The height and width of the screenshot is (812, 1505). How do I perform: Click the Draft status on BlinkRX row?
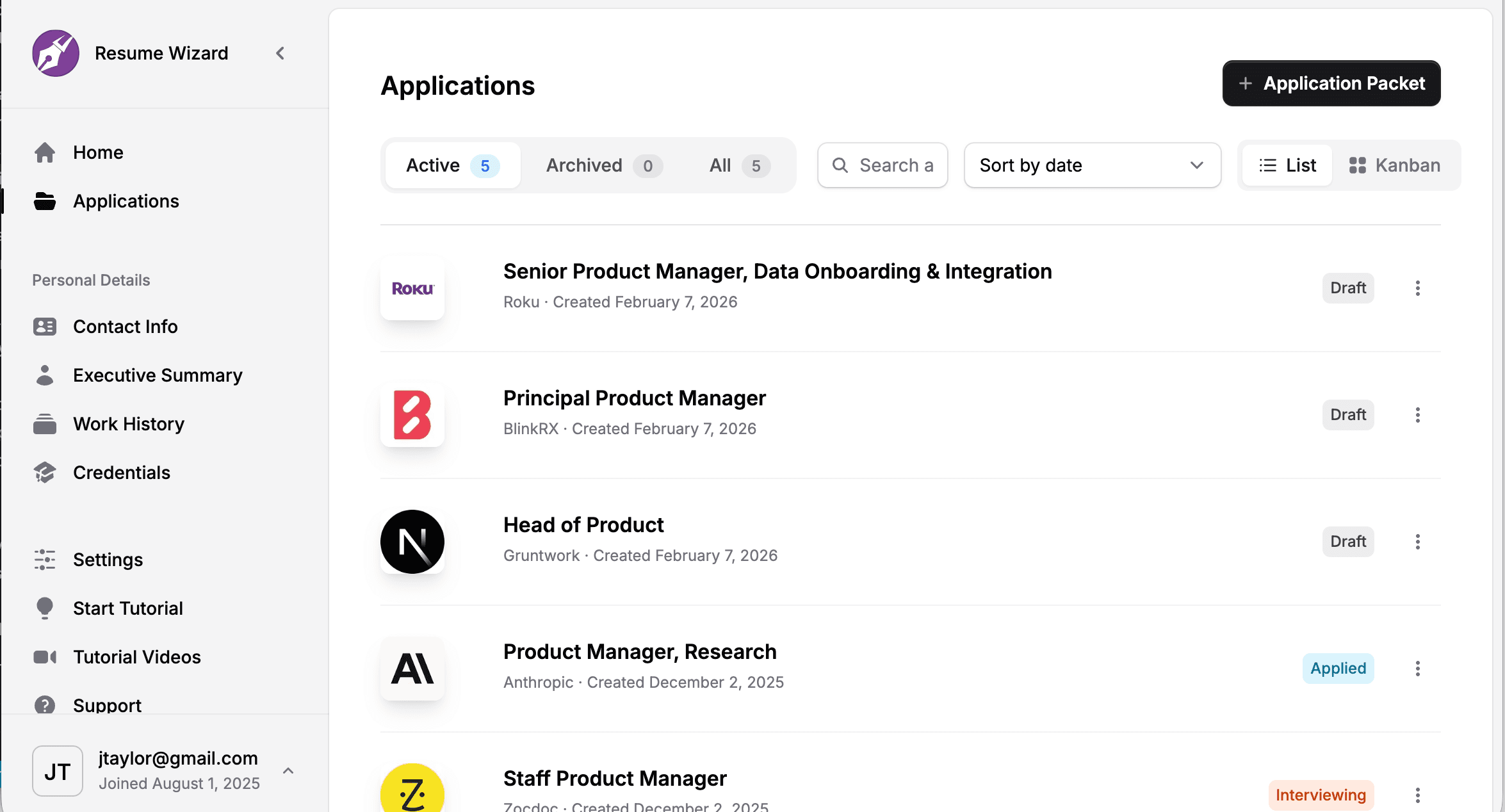coord(1348,415)
